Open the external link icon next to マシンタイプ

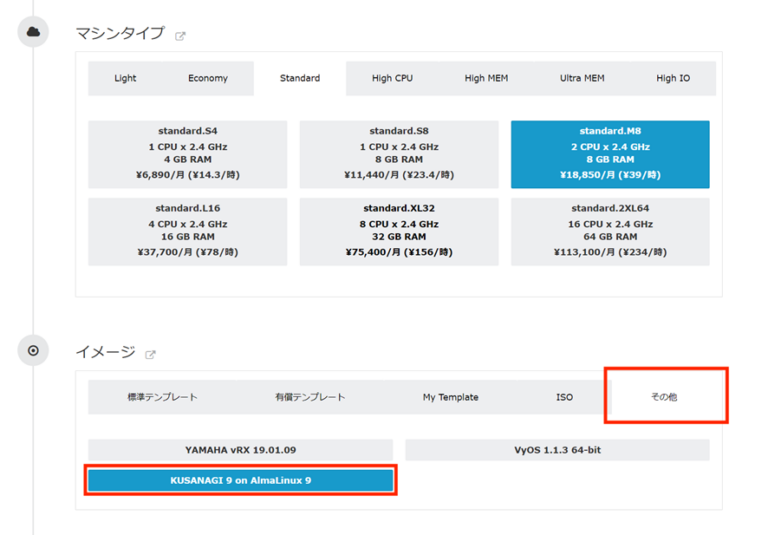181,36
